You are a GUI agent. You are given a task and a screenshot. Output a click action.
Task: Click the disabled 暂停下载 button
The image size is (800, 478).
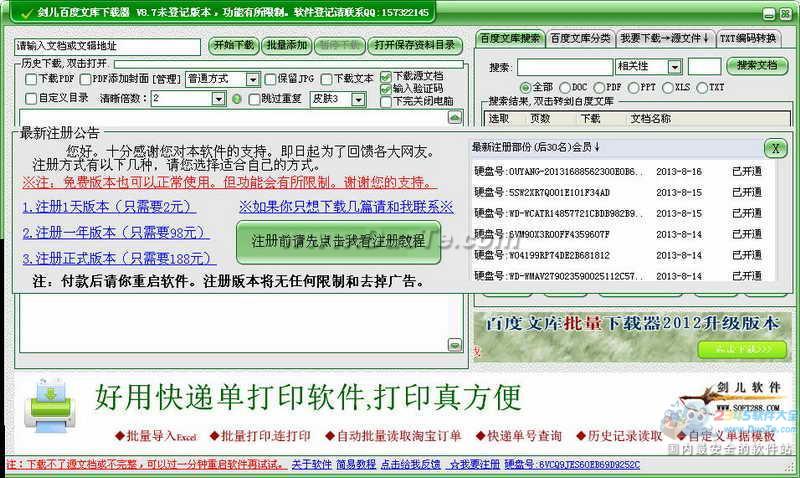[340, 45]
